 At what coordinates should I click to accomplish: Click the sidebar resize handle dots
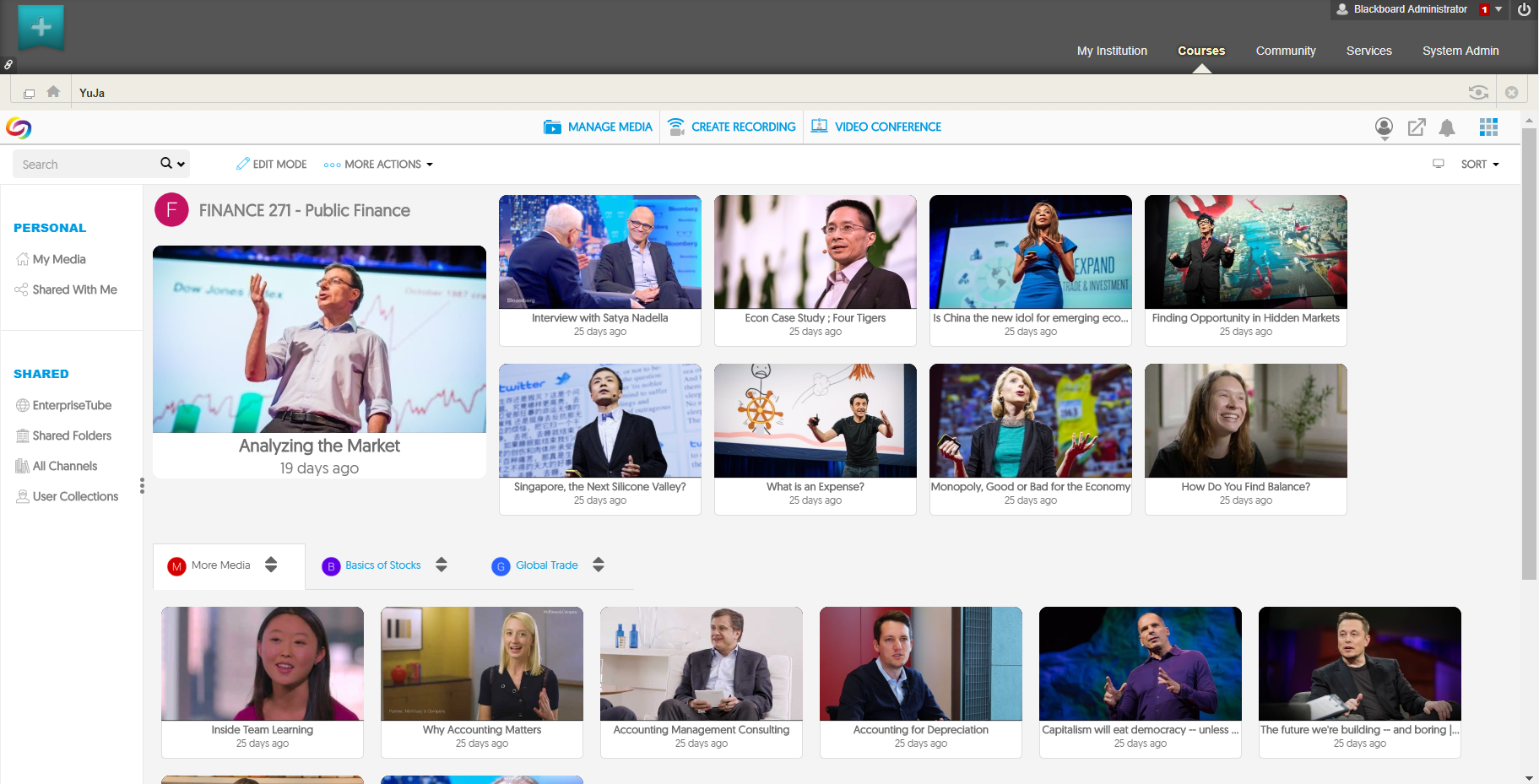142,485
